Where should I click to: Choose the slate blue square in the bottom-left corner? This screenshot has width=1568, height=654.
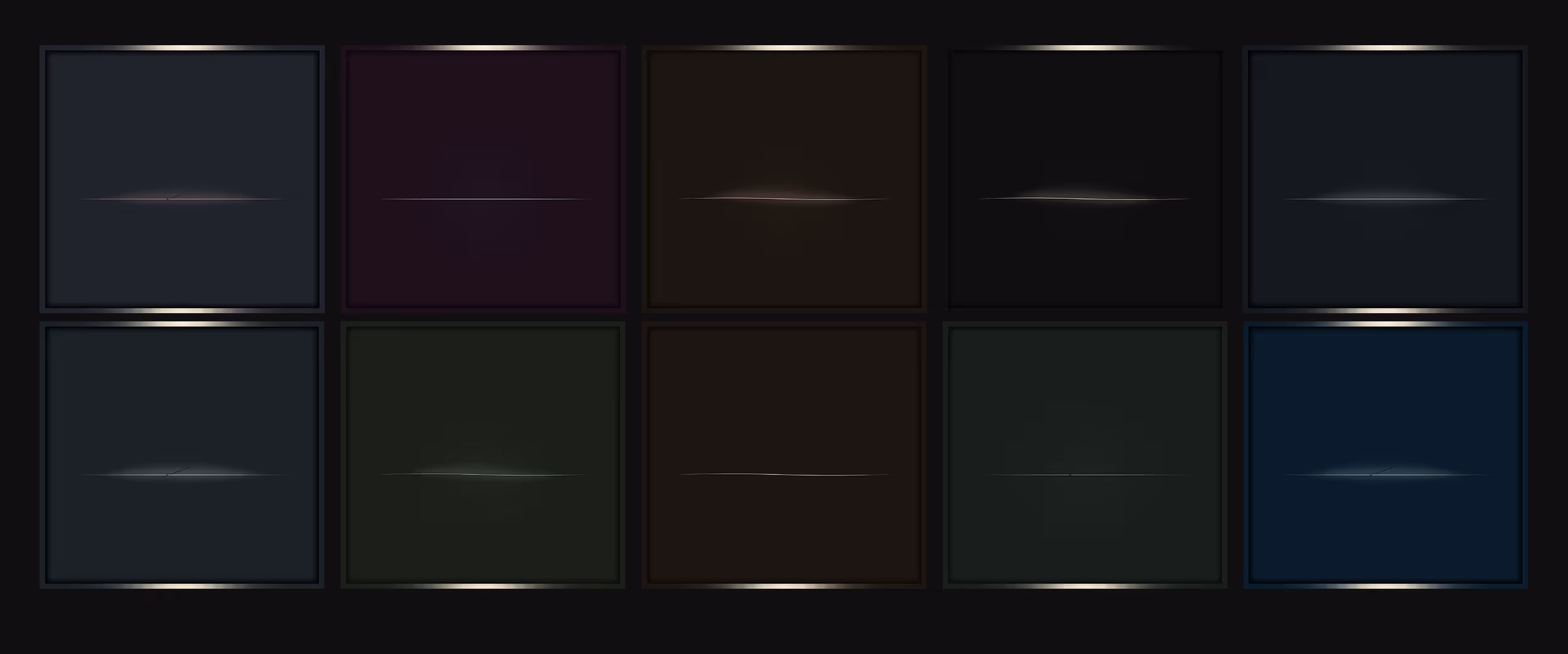click(x=182, y=455)
